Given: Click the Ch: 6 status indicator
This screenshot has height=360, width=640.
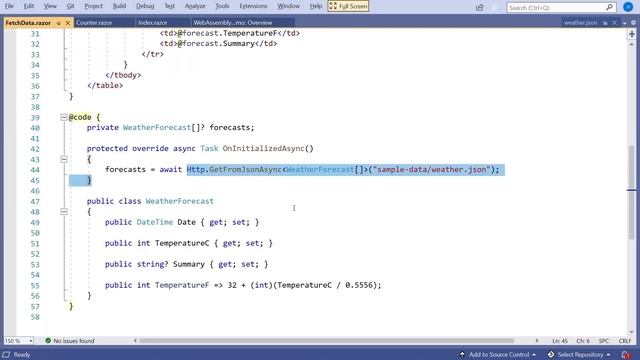Looking at the screenshot, I should point(583,341).
